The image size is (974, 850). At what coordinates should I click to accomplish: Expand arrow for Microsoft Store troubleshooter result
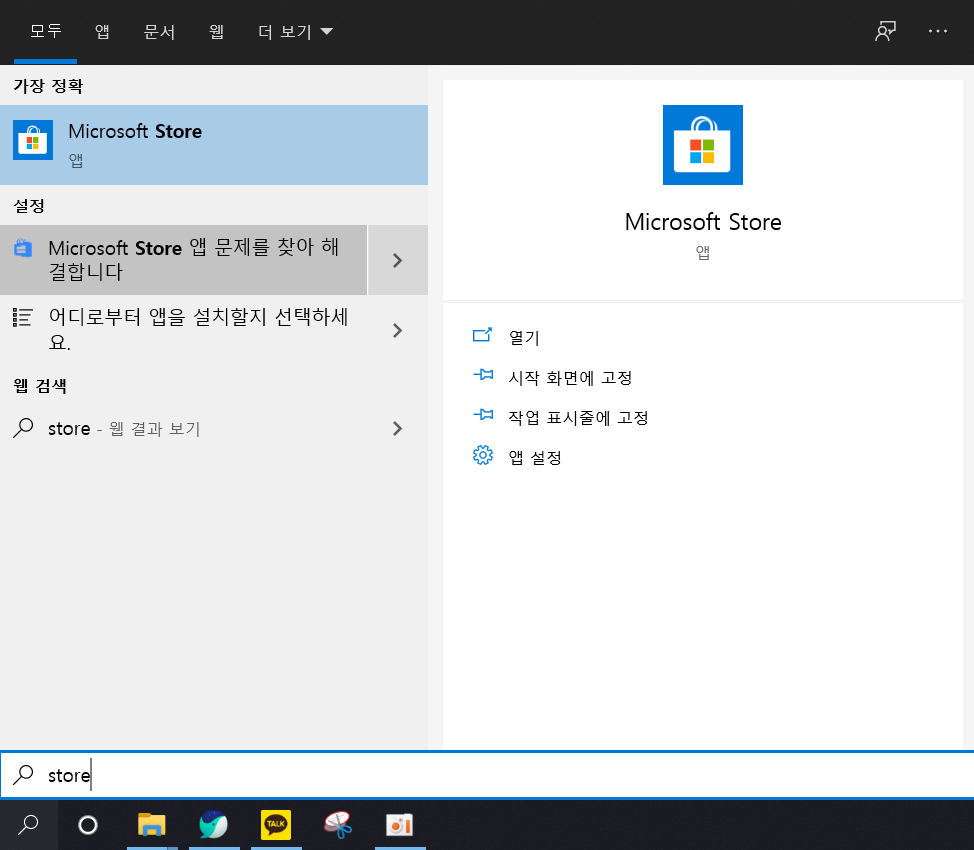(x=398, y=260)
